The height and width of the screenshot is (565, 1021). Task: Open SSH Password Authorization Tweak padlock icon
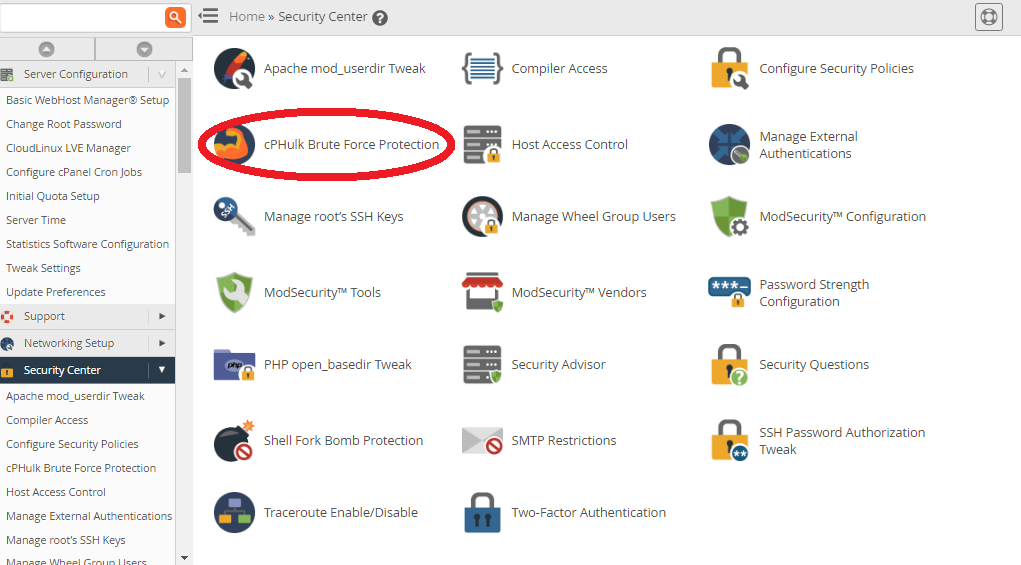point(729,441)
